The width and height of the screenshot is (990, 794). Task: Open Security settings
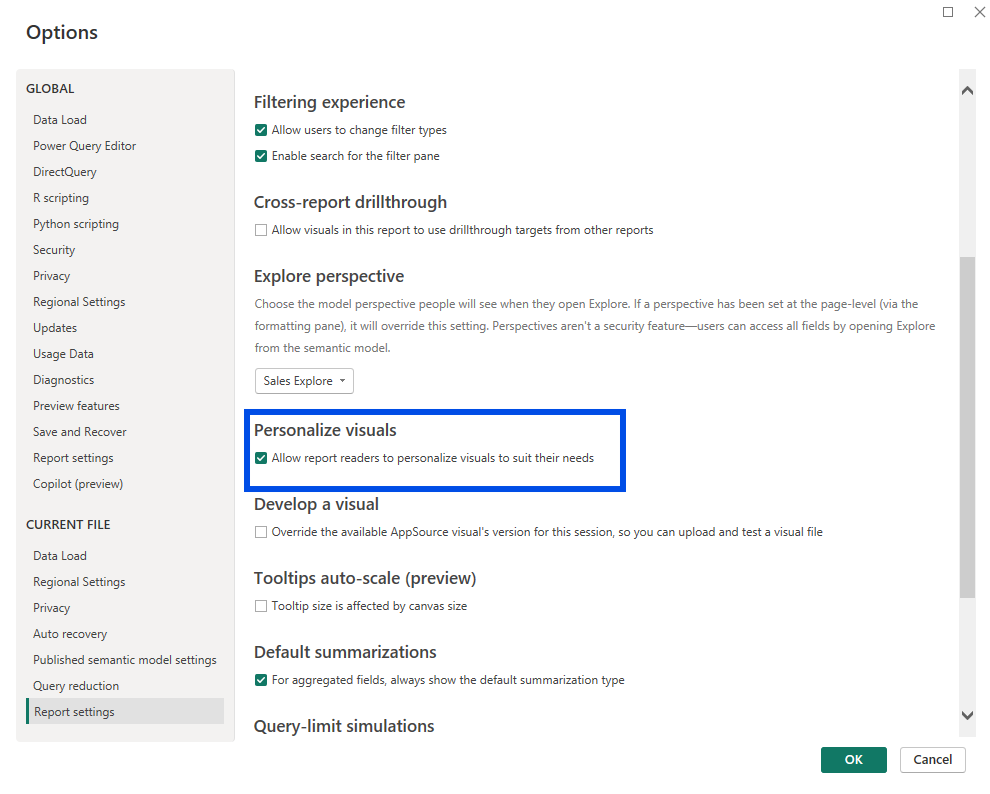click(x=54, y=250)
